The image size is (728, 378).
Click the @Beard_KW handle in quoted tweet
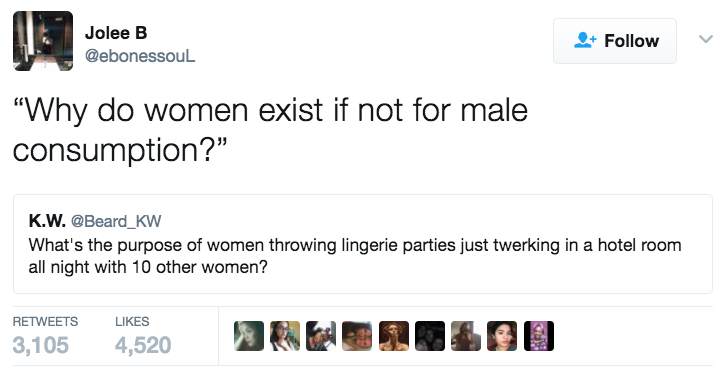(116, 221)
